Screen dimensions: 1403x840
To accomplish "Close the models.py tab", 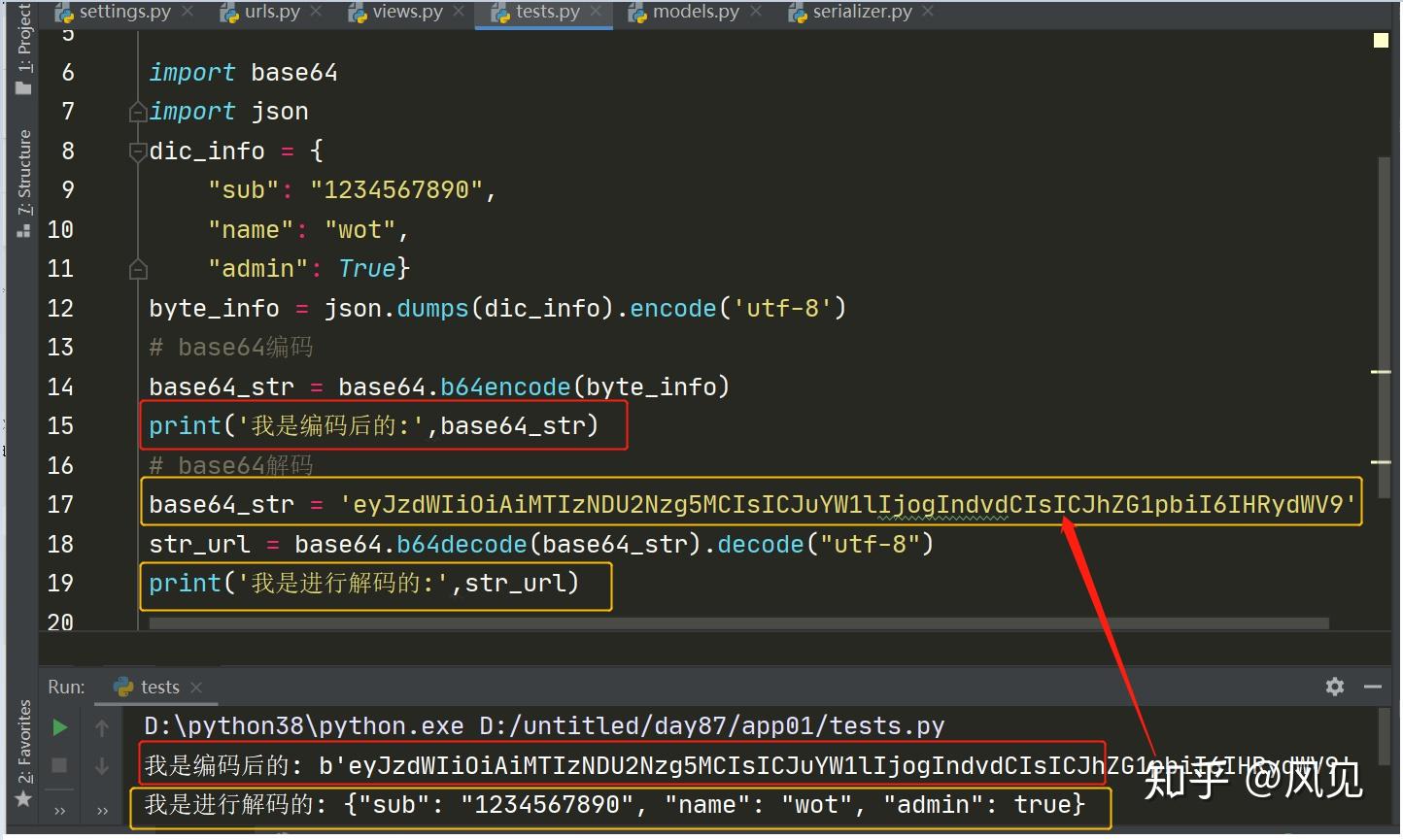I will 755,12.
